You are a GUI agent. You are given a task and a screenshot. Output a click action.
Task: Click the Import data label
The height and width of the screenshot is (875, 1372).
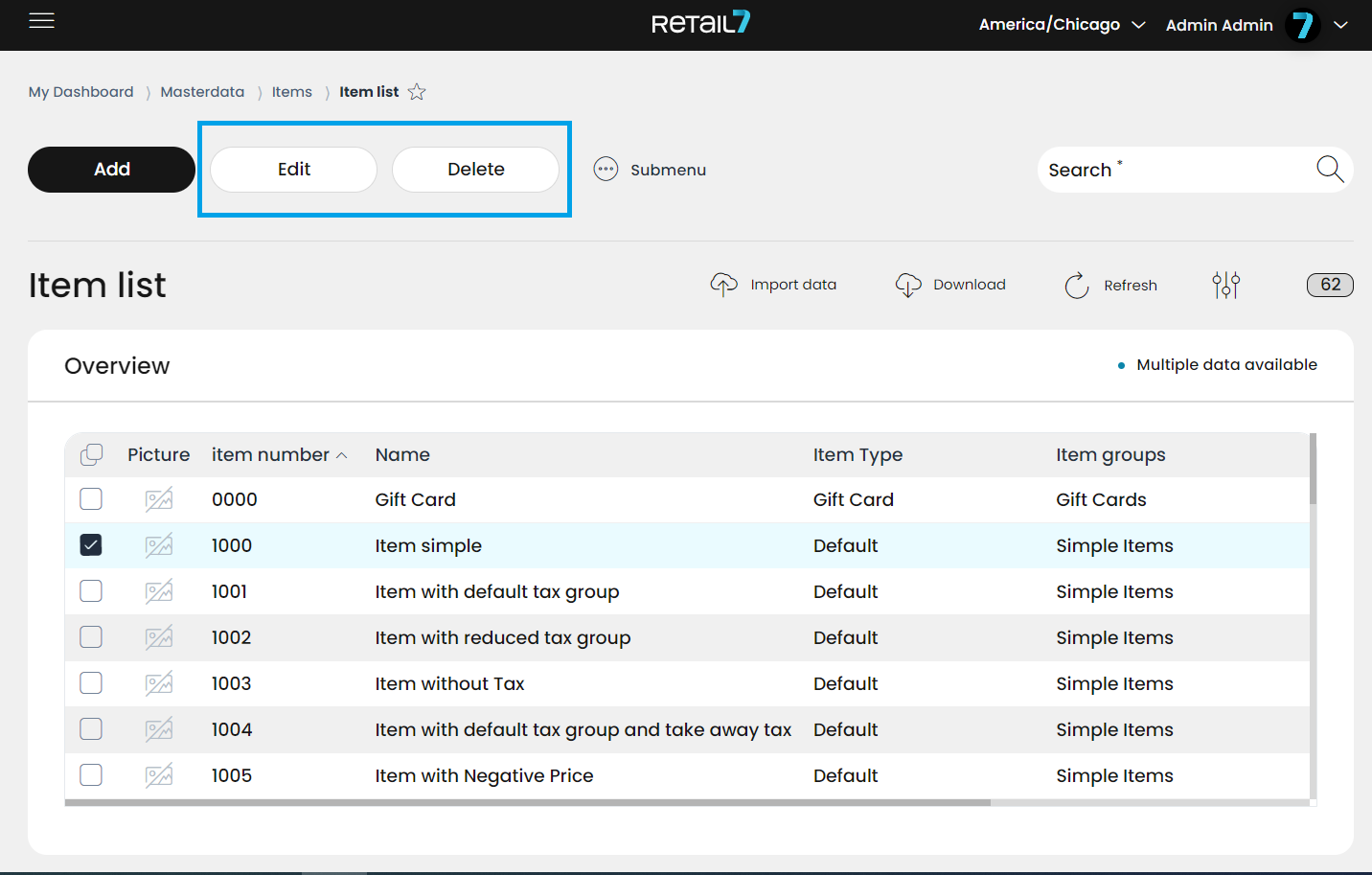793,285
